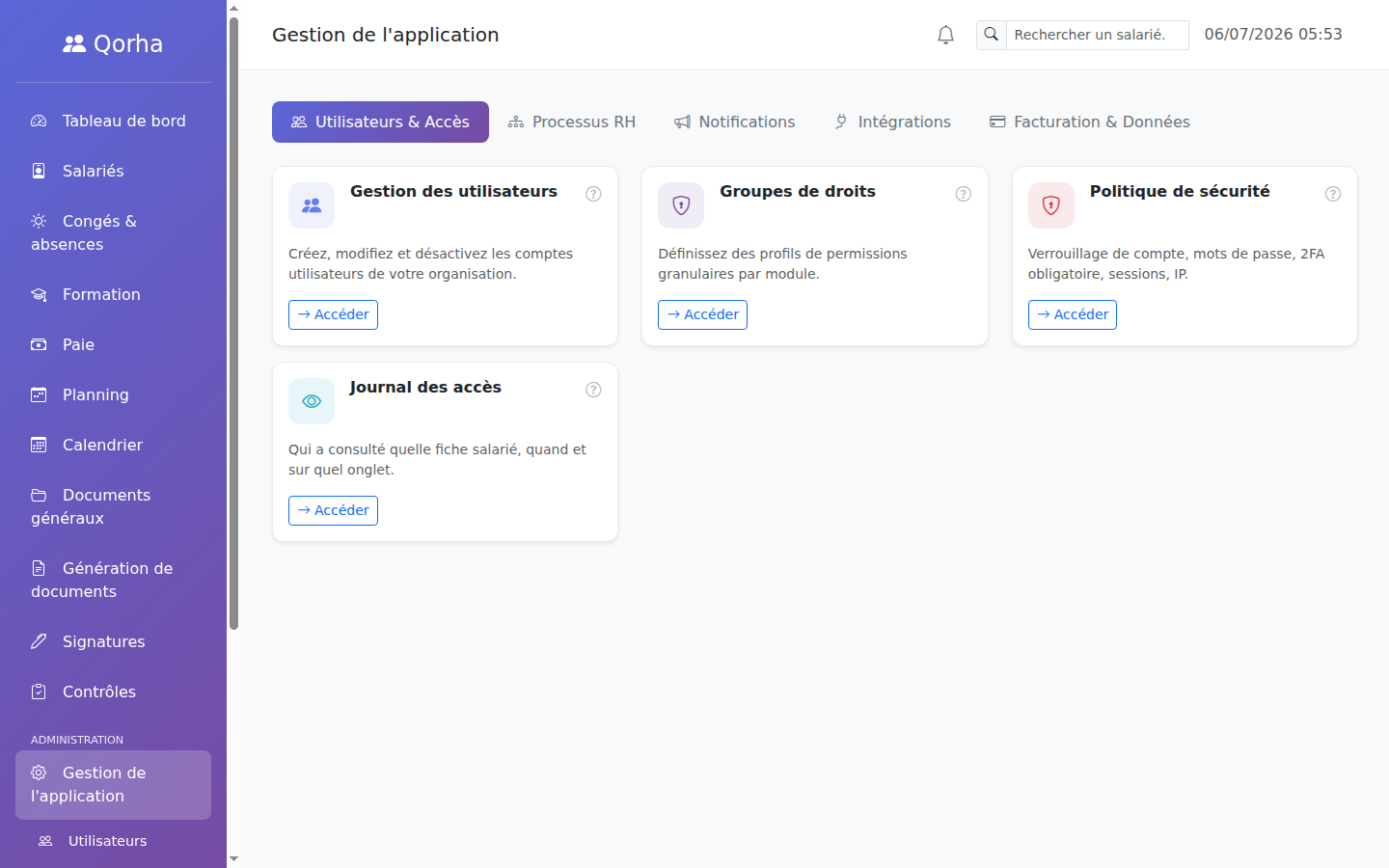Open Facturation & Données tab
This screenshot has height=868, width=1389.
[1090, 122]
